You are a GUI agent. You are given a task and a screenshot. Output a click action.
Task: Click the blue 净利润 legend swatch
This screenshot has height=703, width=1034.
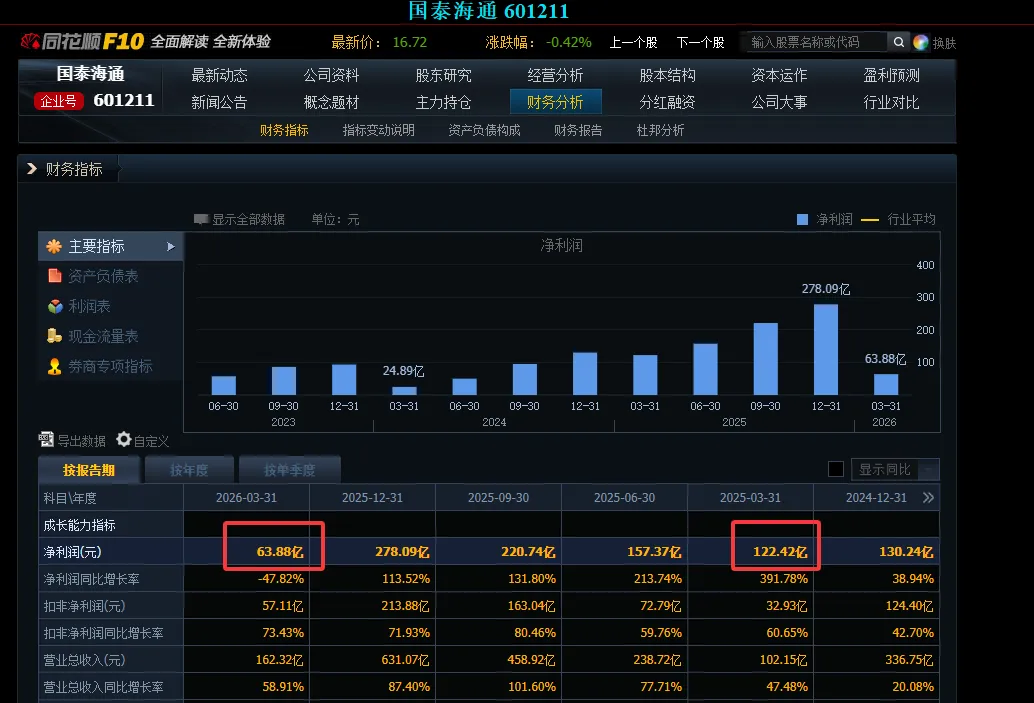click(x=803, y=220)
